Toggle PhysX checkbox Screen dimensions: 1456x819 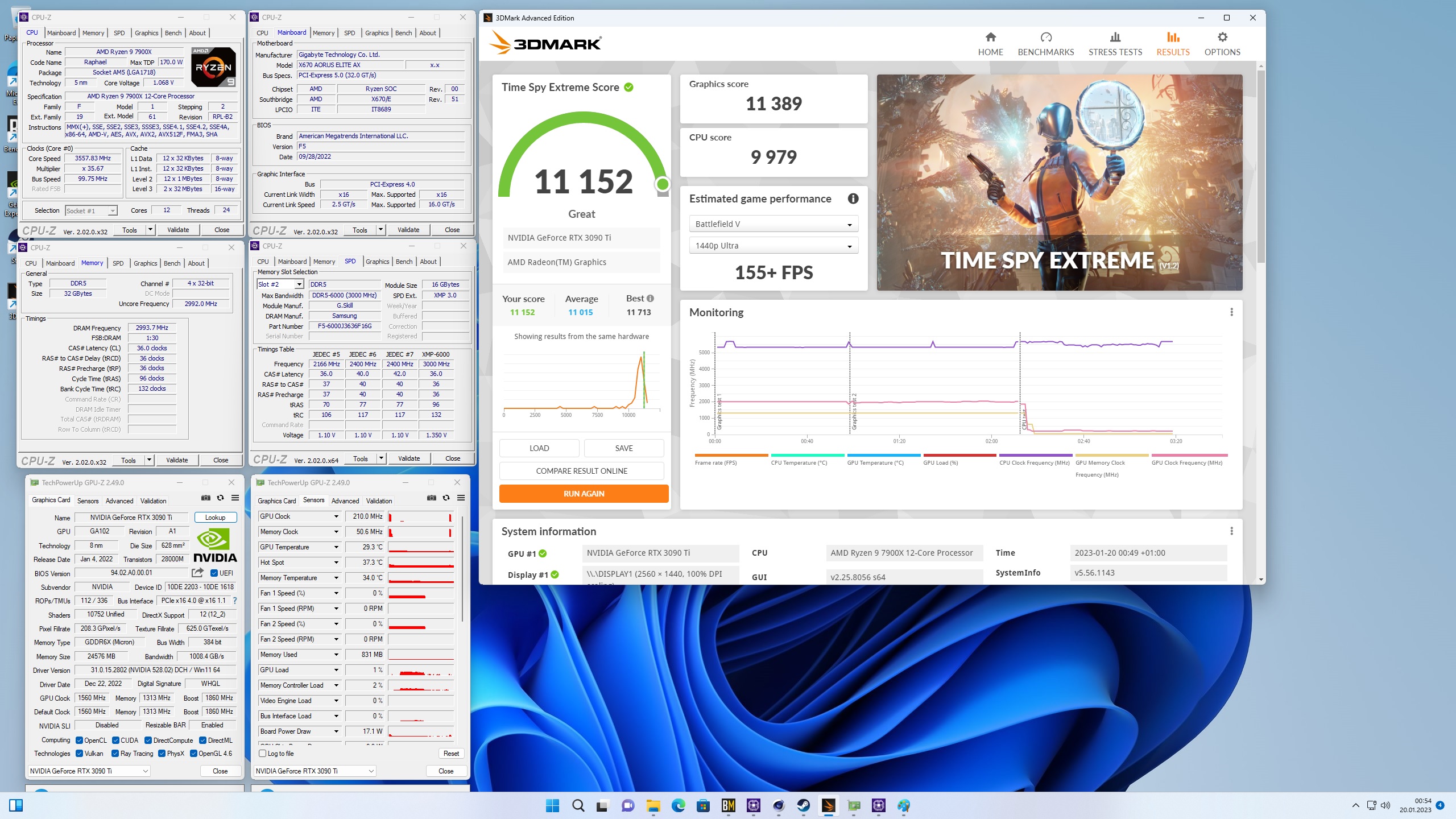[x=162, y=754]
